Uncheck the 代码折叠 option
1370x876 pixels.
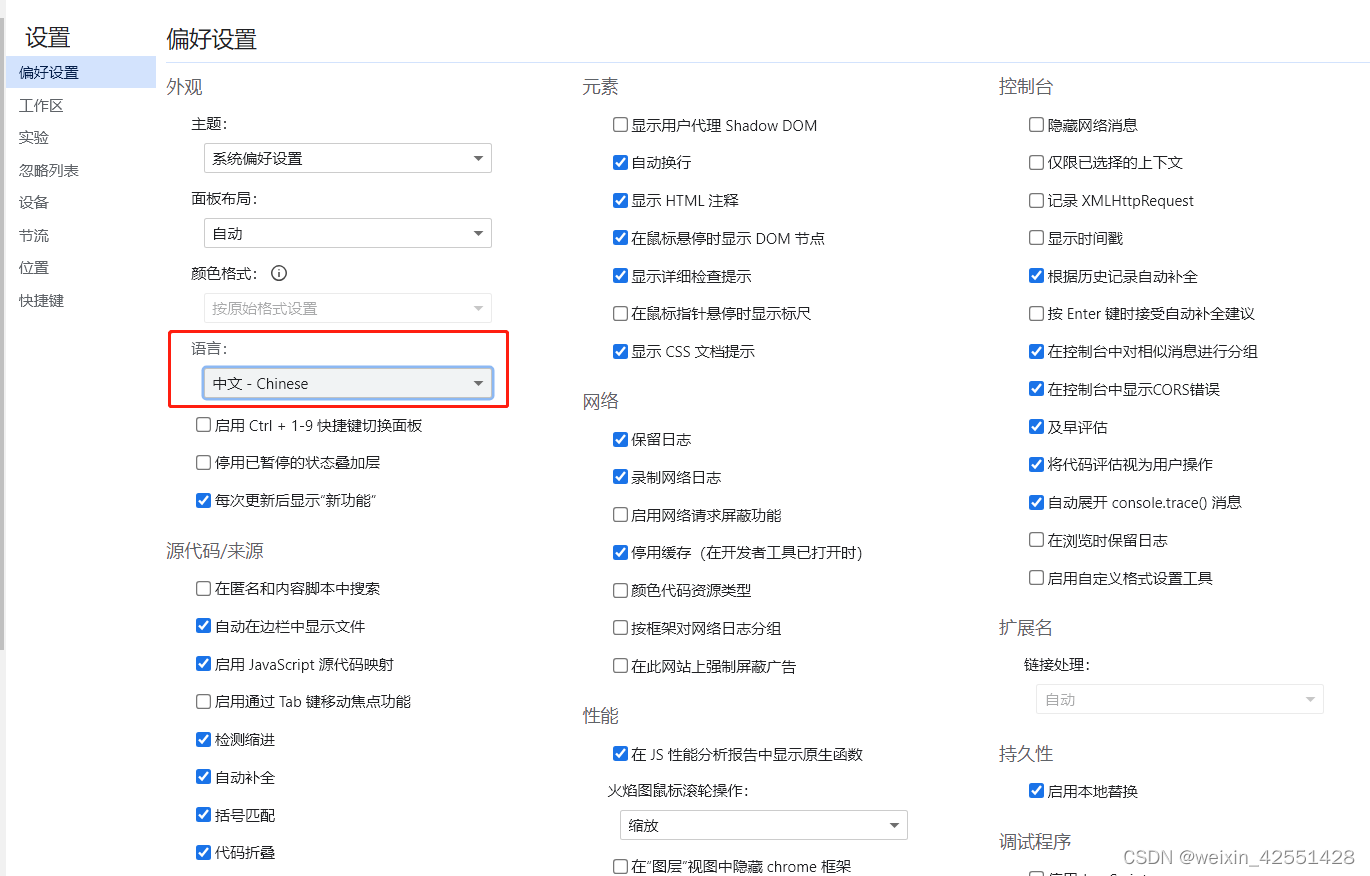[203, 852]
